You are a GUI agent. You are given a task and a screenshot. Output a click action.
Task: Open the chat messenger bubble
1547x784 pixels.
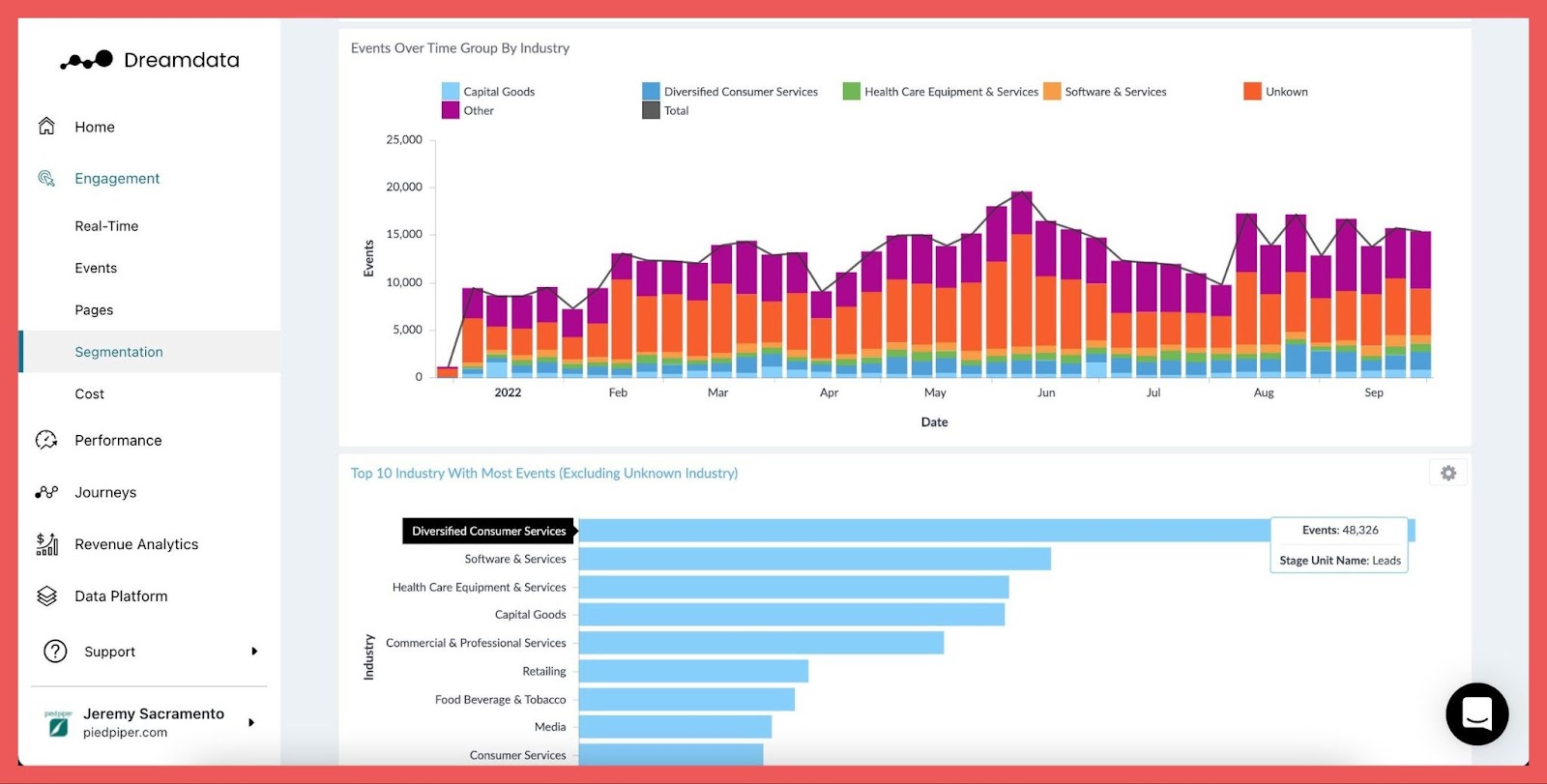(x=1476, y=714)
